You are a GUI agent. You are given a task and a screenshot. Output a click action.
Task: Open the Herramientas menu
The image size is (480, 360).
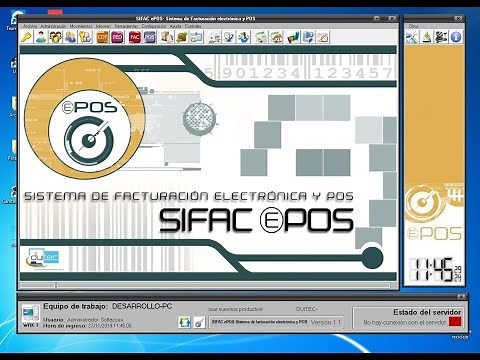click(126, 26)
